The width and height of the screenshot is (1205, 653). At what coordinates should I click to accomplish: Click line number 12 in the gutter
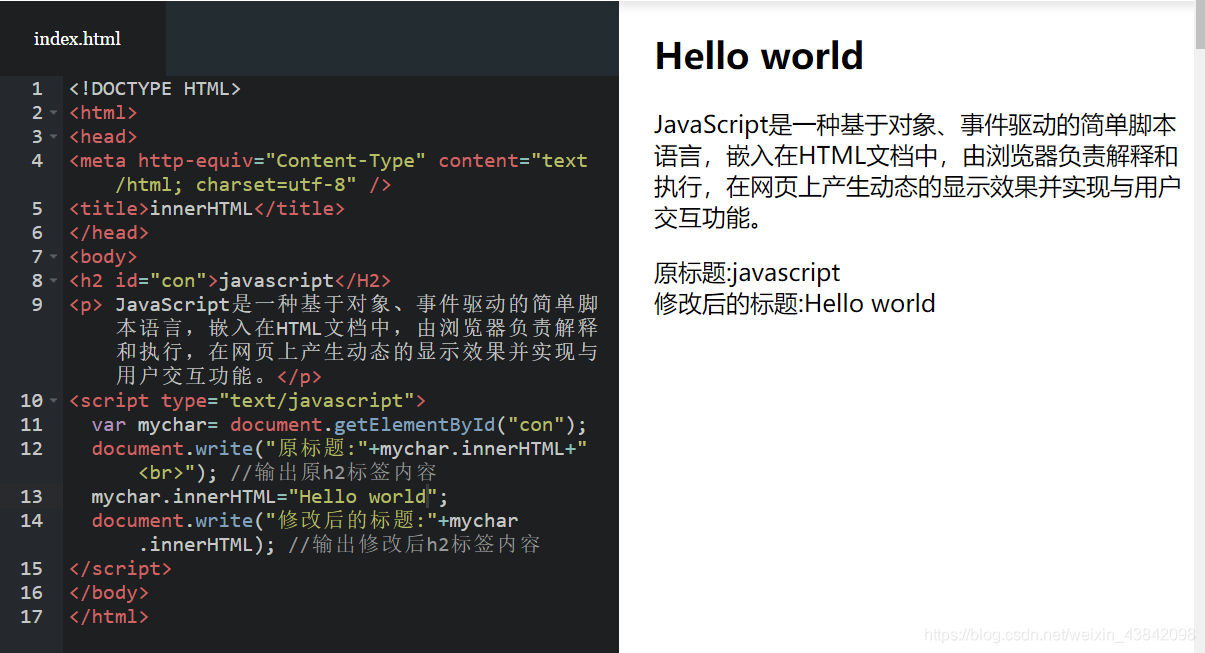[x=32, y=449]
